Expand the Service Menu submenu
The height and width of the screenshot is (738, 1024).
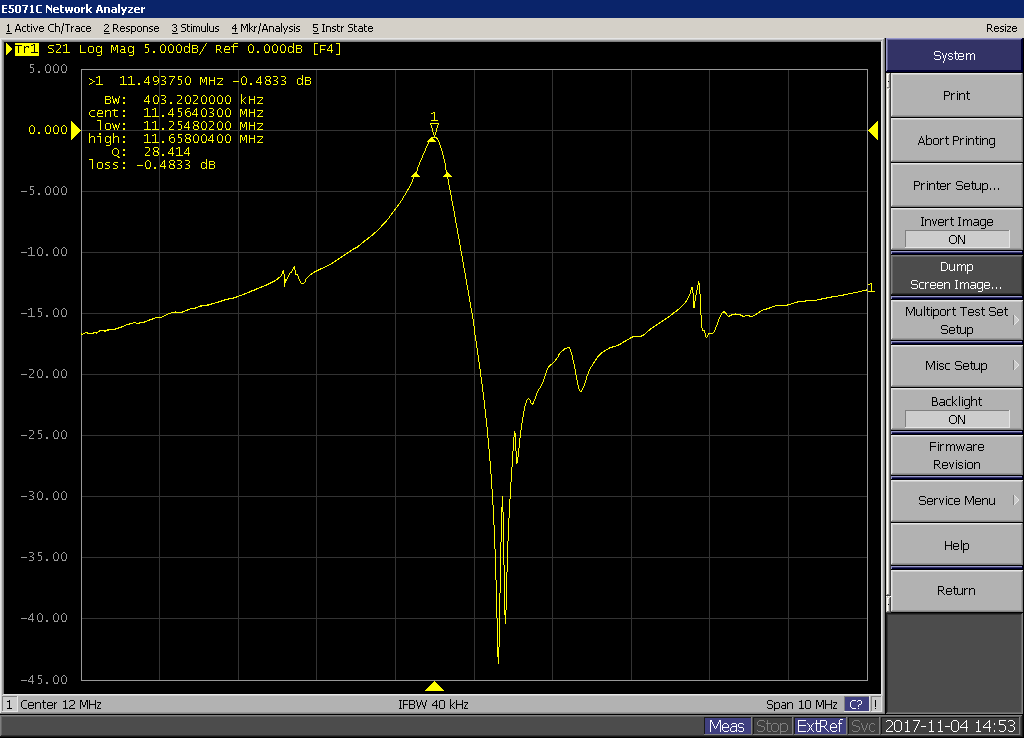pyautogui.click(x=956, y=501)
